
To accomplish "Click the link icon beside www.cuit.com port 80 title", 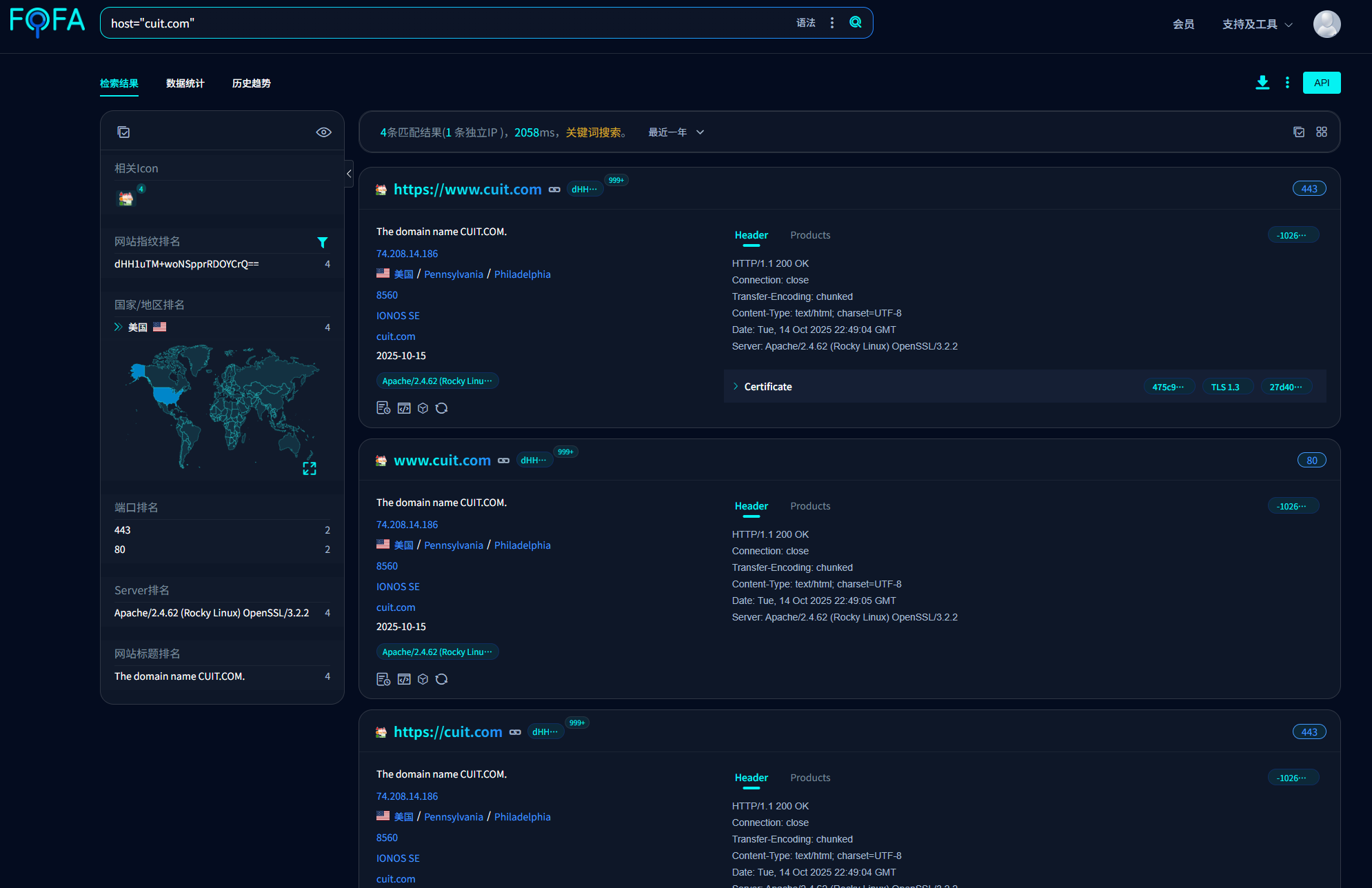I will [x=504, y=461].
